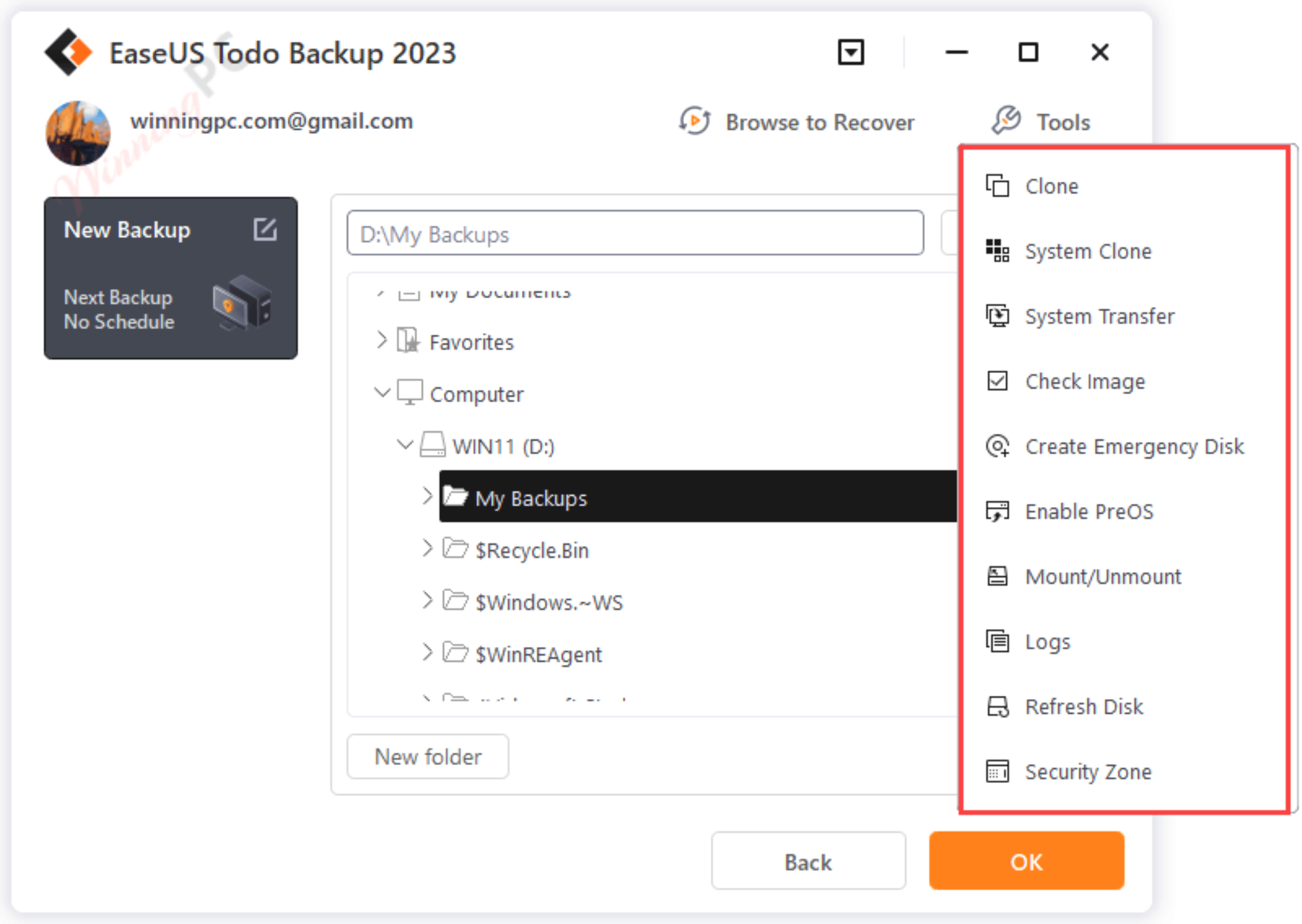The image size is (1302, 924).
Task: Click the edit icon on New Backup card
Action: [x=265, y=229]
